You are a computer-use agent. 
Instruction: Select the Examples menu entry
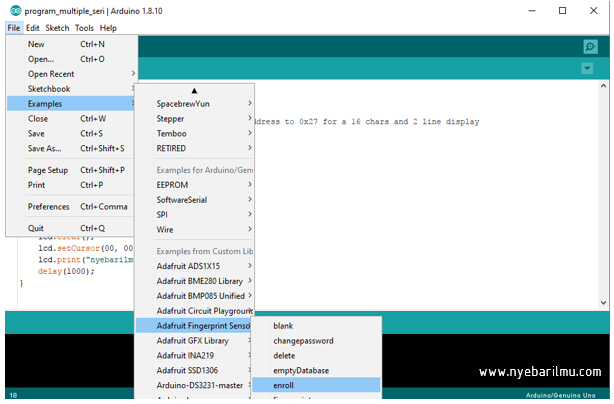[70, 104]
